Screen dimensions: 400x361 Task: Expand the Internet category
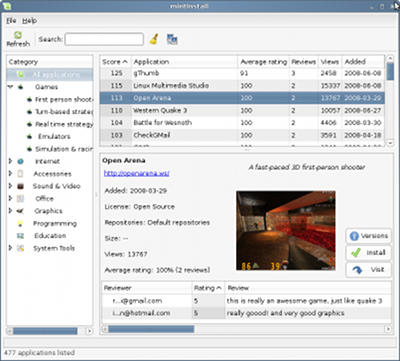point(10,161)
